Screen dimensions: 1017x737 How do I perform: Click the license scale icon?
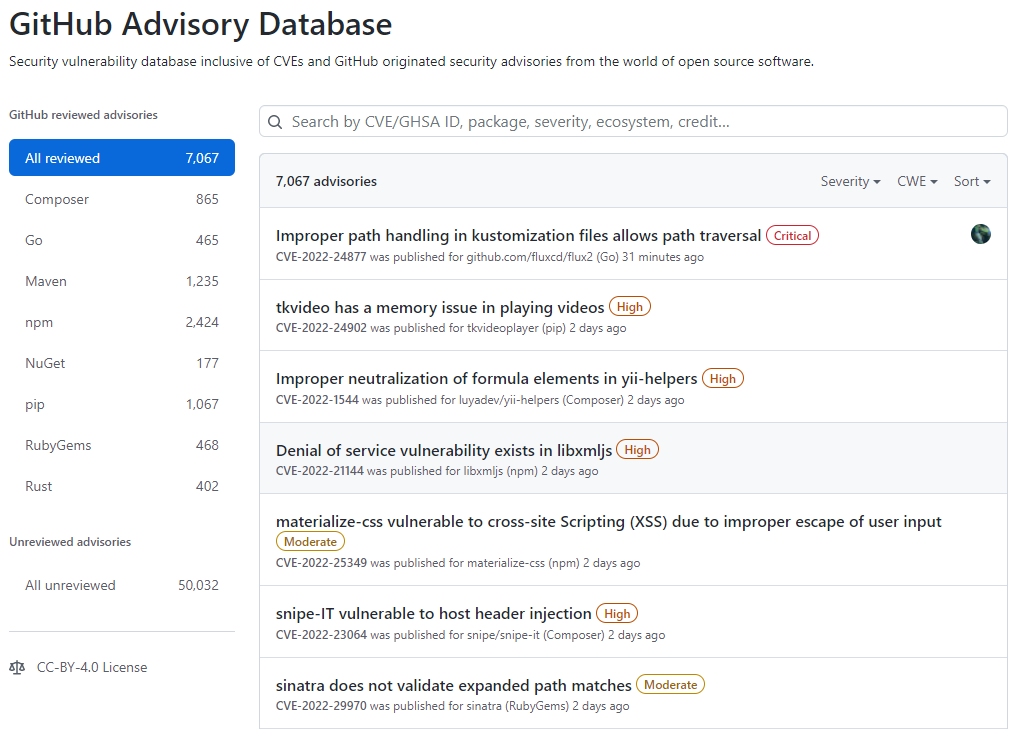18,667
